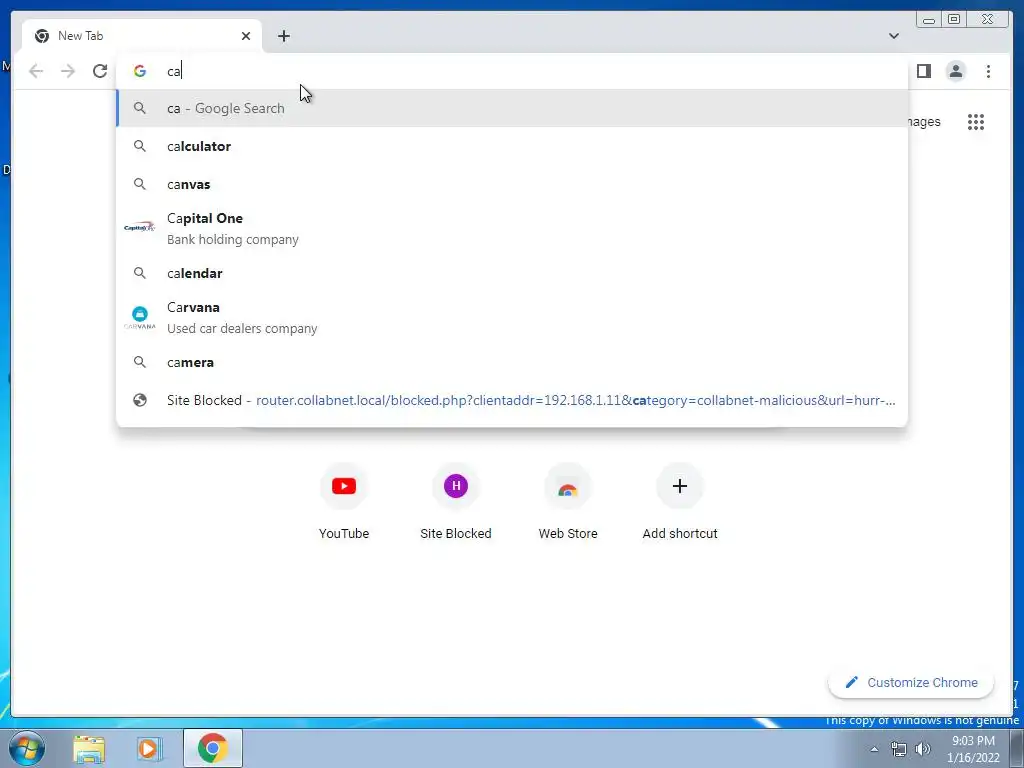This screenshot has height=768, width=1024.
Task: Click the search icon beside camera
Action: click(x=140, y=362)
